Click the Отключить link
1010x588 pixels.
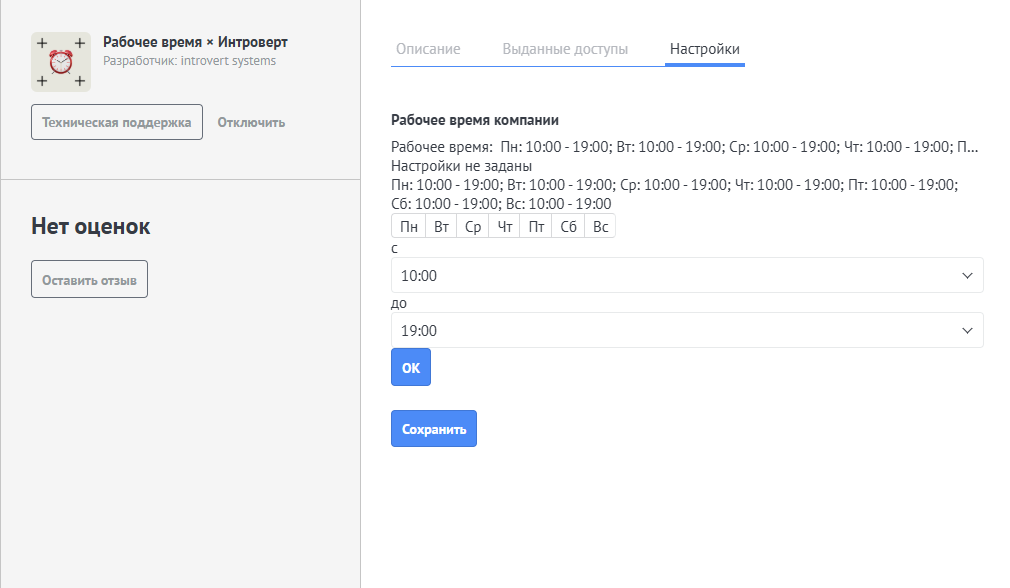click(x=251, y=122)
